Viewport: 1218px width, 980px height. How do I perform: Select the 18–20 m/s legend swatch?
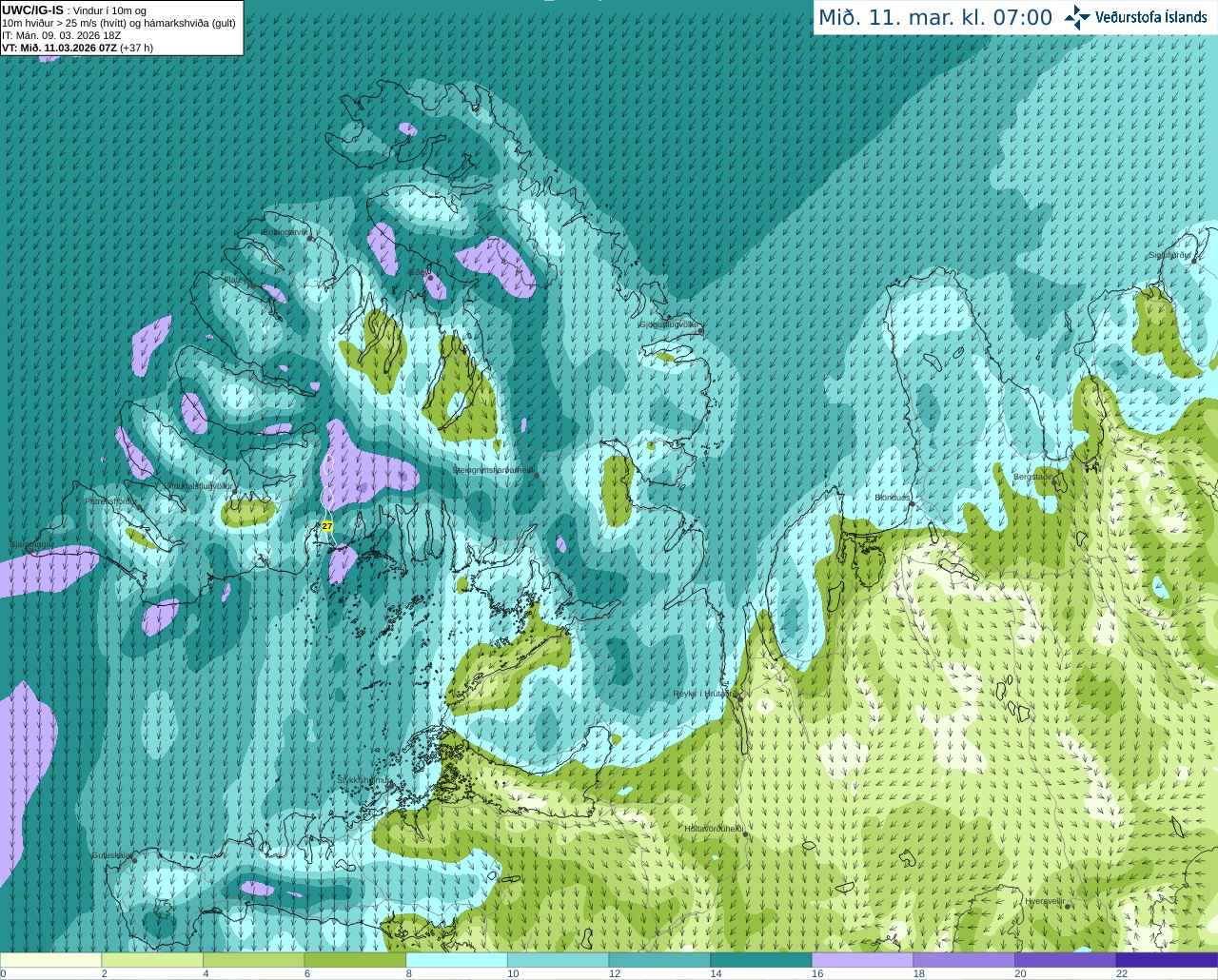[964, 960]
